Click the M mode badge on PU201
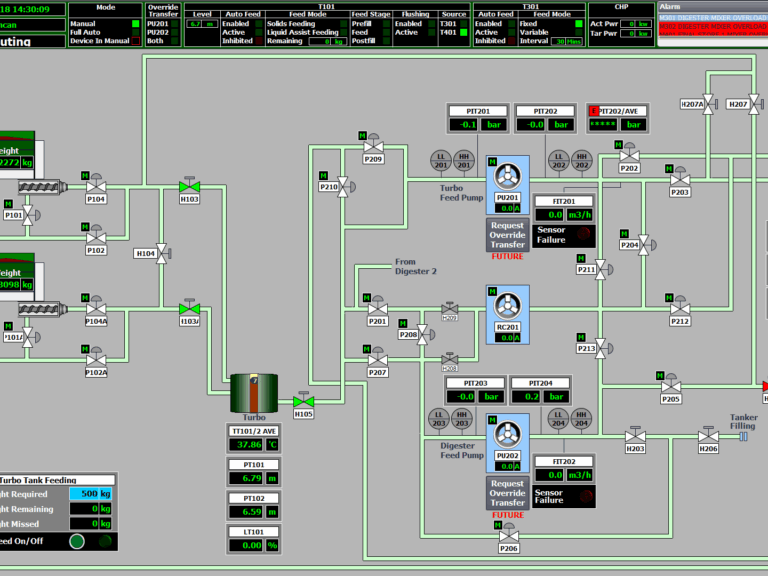This screenshot has width=768, height=576. pyautogui.click(x=493, y=162)
